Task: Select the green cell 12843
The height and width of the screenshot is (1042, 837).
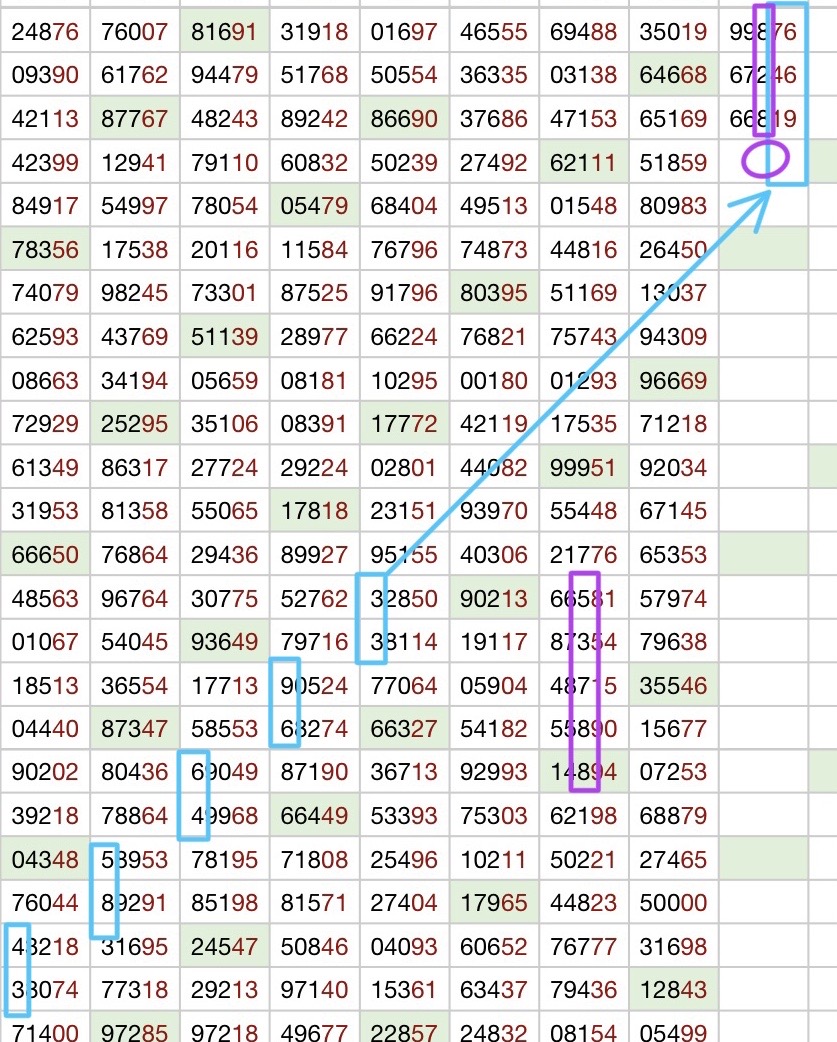Action: coord(673,991)
